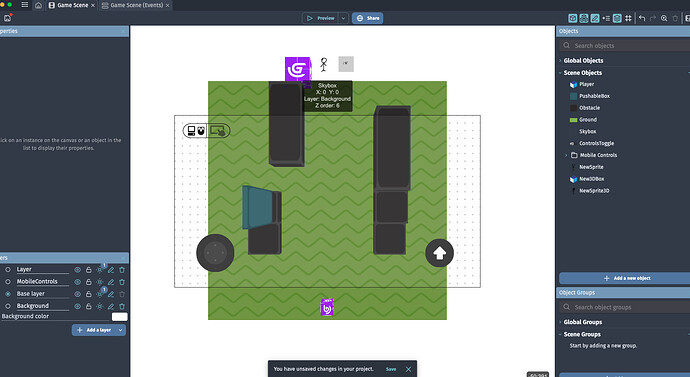Click Save in the unsaved changes notification

pos(391,369)
